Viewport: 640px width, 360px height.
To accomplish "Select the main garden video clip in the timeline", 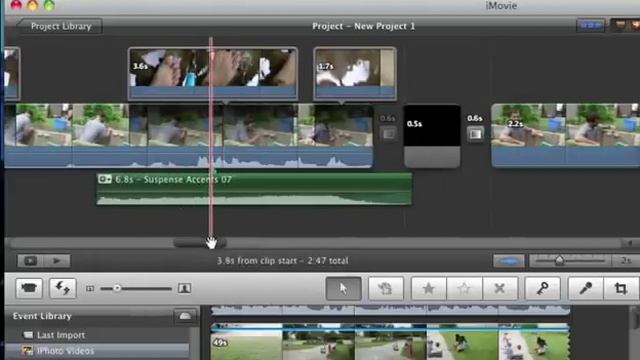I will pyautogui.click(x=188, y=136).
